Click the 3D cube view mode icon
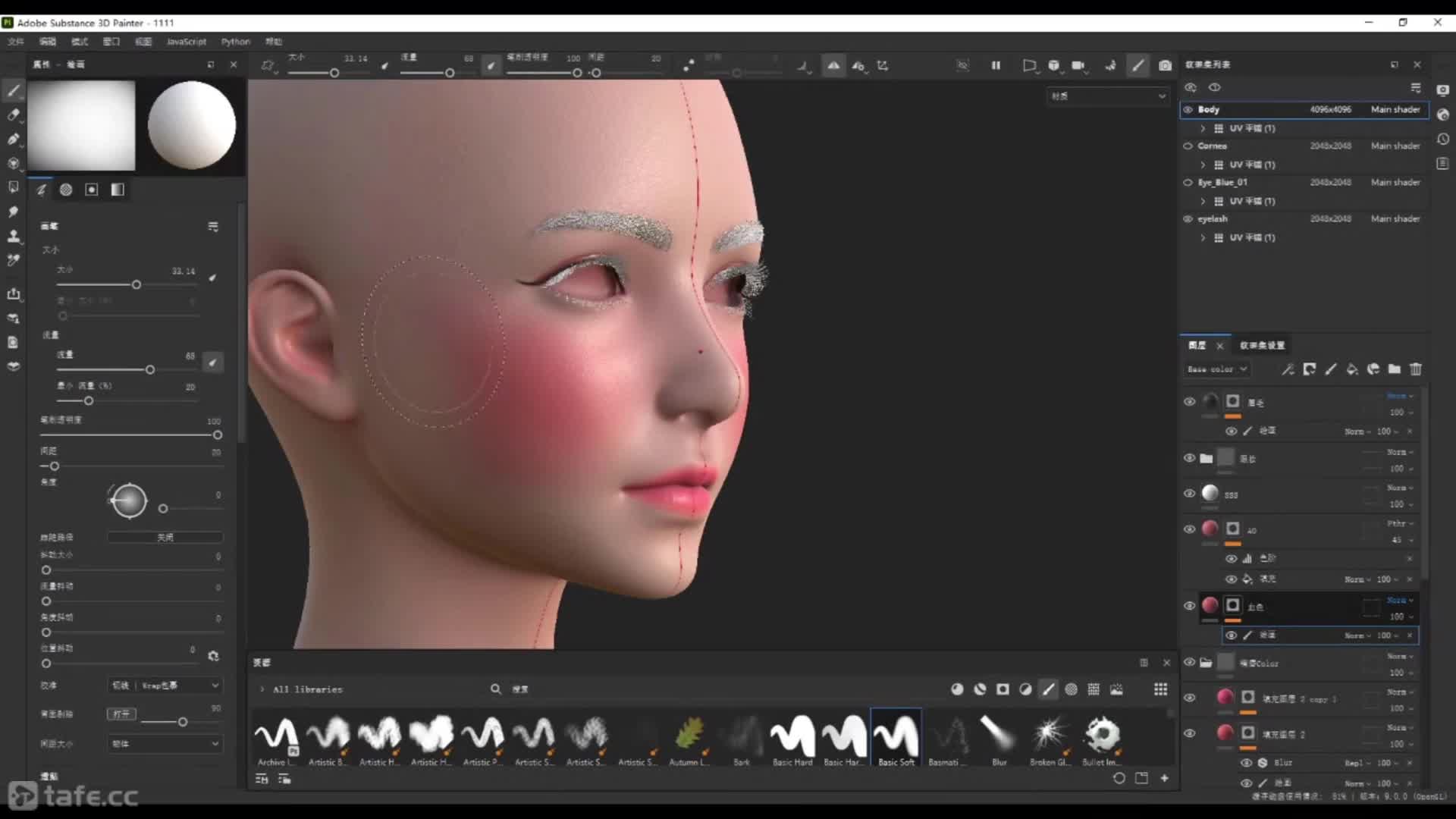Image resolution: width=1456 pixels, height=819 pixels. coord(1054,65)
